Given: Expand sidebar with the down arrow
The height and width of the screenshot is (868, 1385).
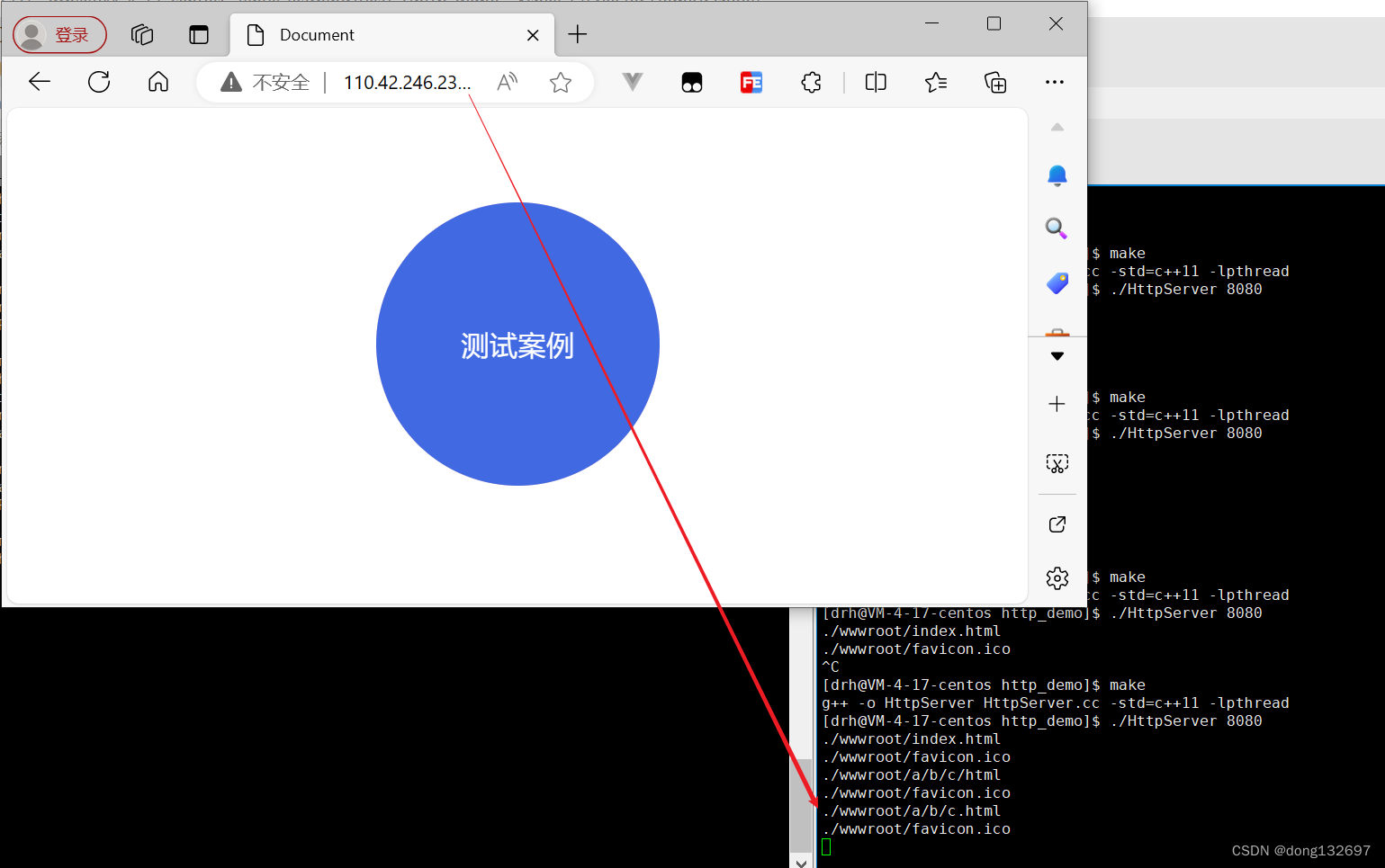Looking at the screenshot, I should (x=1057, y=356).
